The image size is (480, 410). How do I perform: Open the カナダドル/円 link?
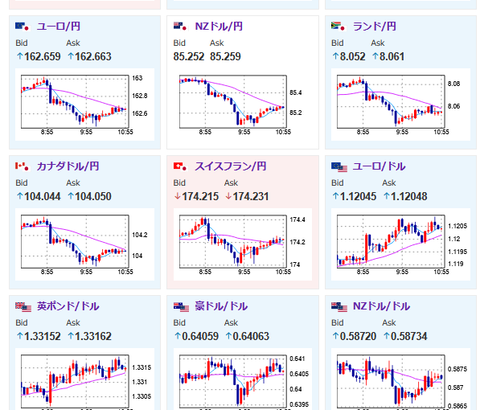click(68, 166)
